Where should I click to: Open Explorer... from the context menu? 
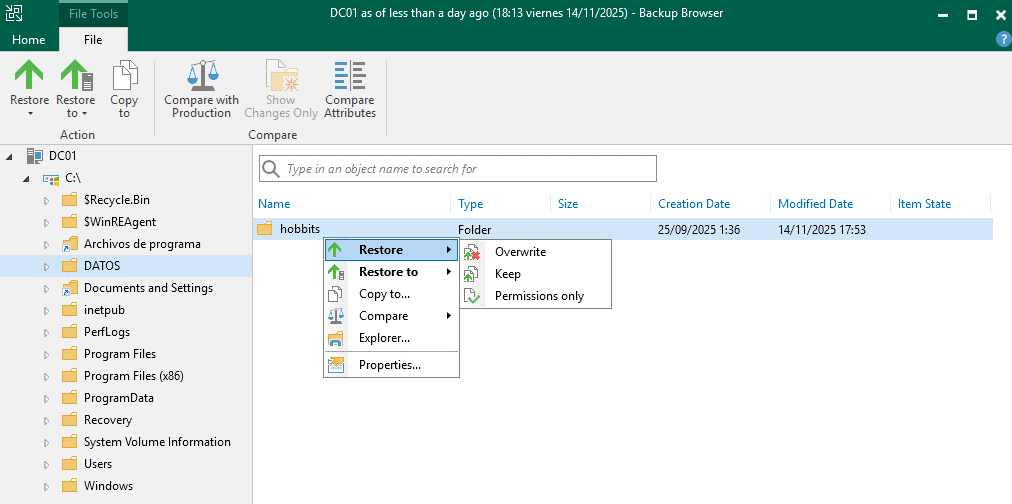(384, 338)
